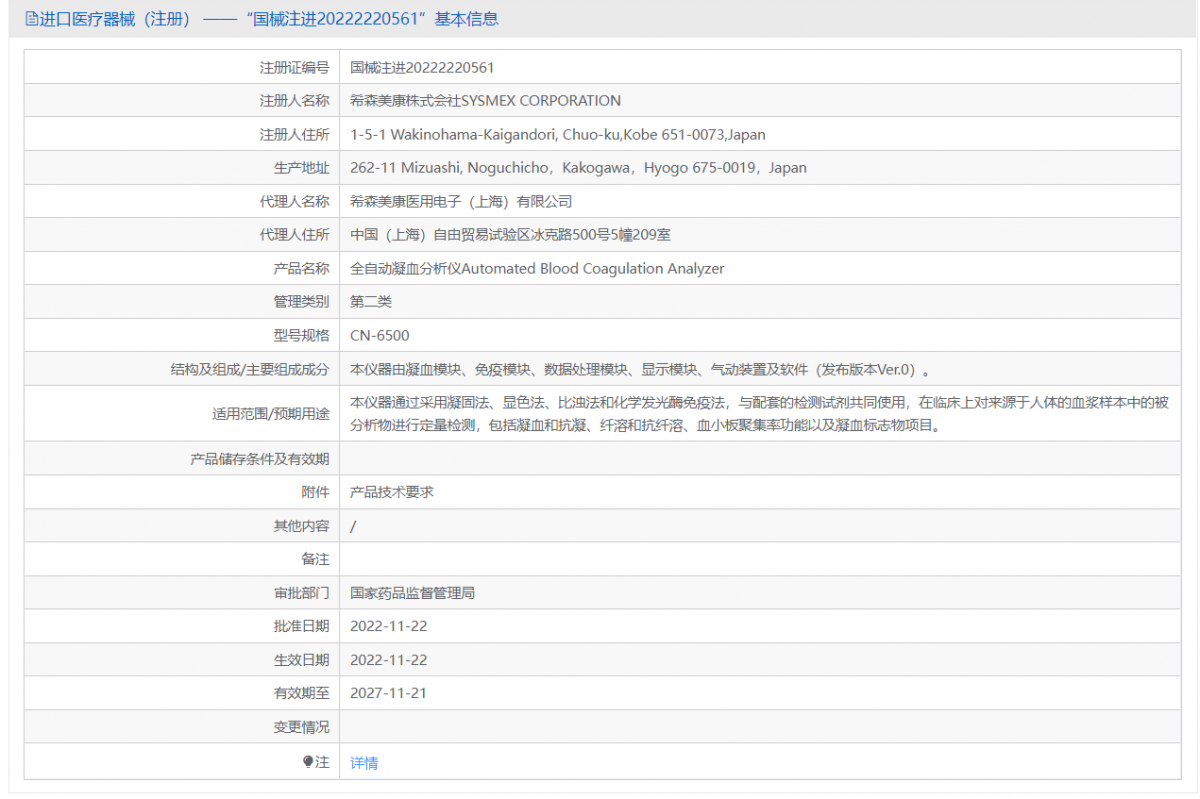Click the 审批部门 row label
The width and height of the screenshot is (1200, 799).
click(x=301, y=593)
